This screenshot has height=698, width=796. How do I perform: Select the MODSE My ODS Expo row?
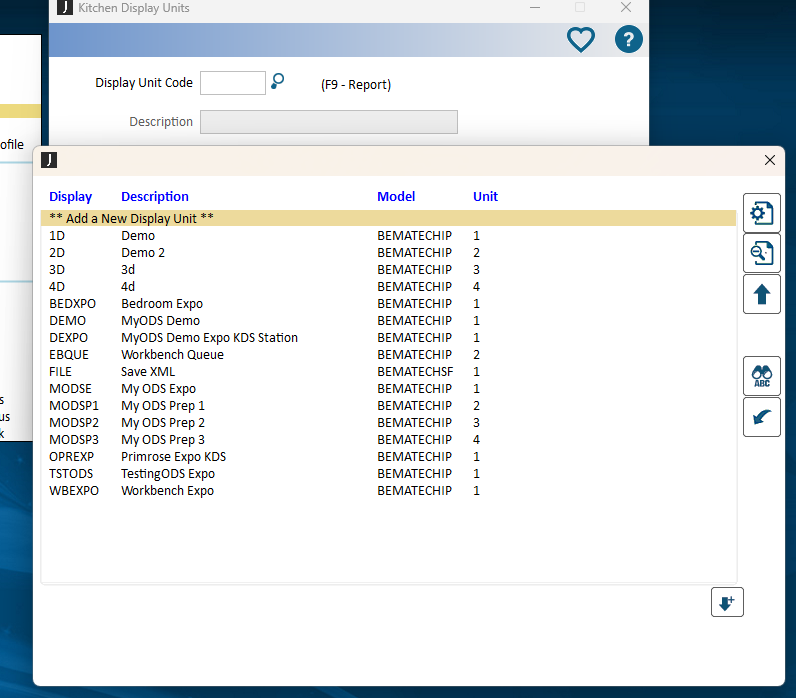(388, 389)
